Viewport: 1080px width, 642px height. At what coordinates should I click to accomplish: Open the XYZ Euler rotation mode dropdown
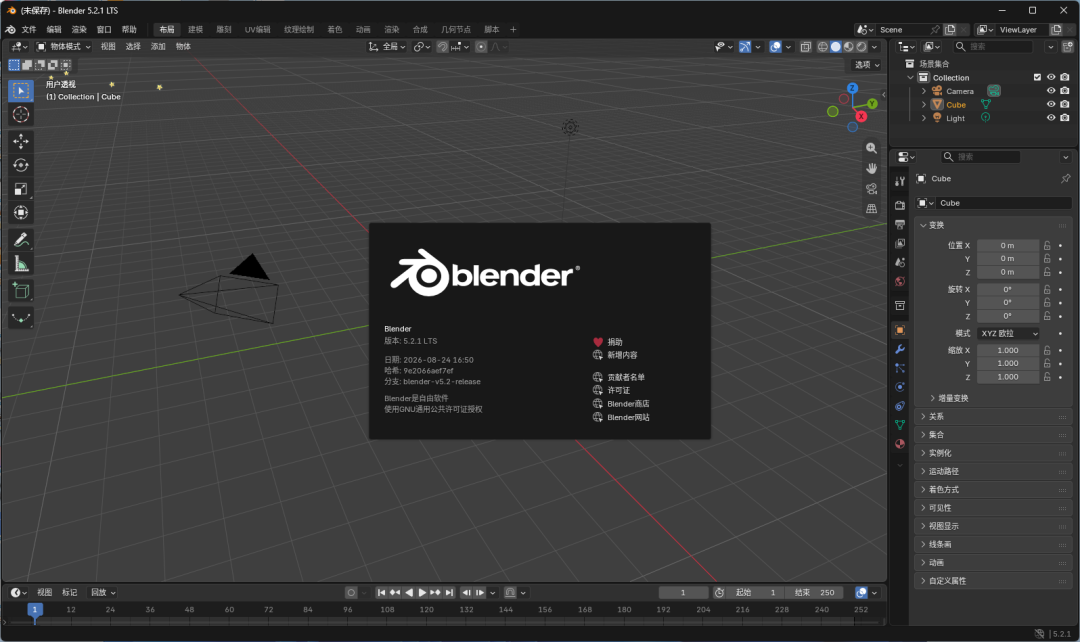1008,333
